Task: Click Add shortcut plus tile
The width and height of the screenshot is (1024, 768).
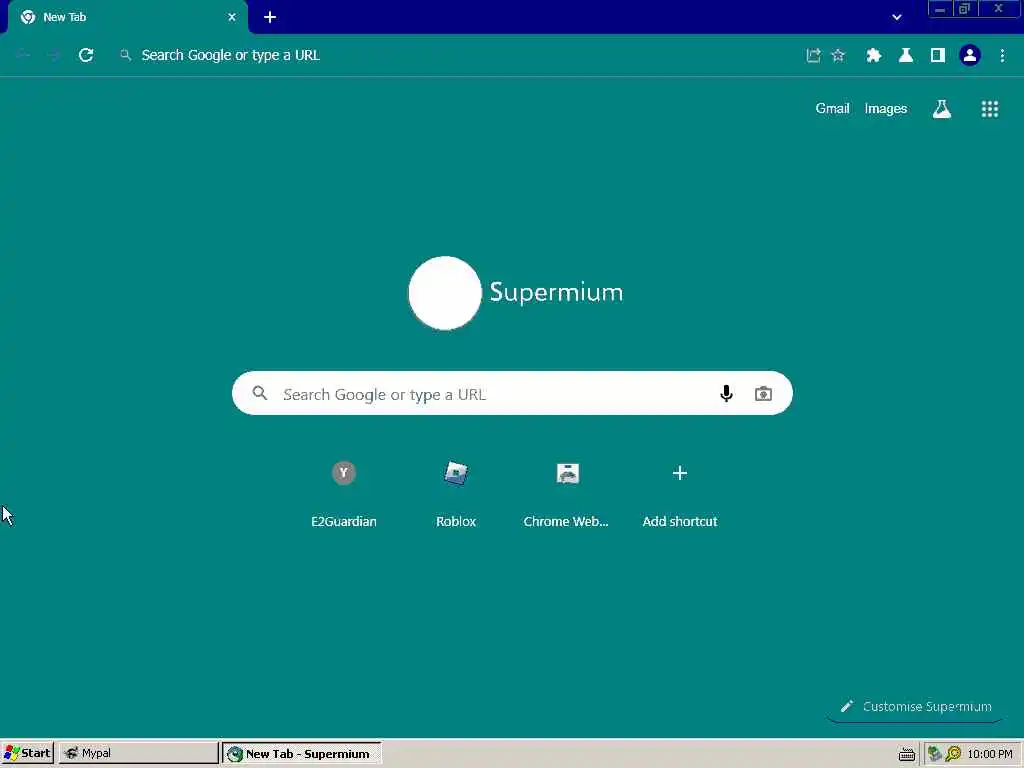Action: (x=680, y=493)
